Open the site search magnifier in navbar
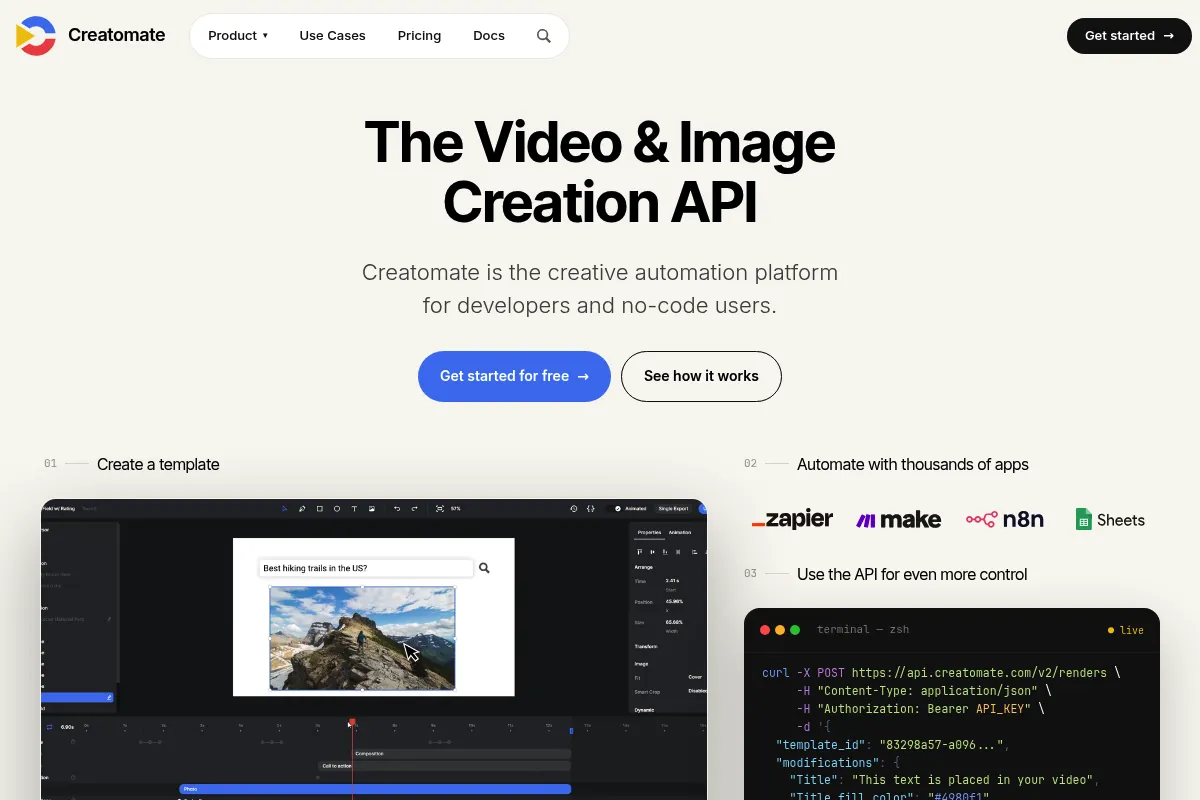The width and height of the screenshot is (1200, 800). coord(544,36)
